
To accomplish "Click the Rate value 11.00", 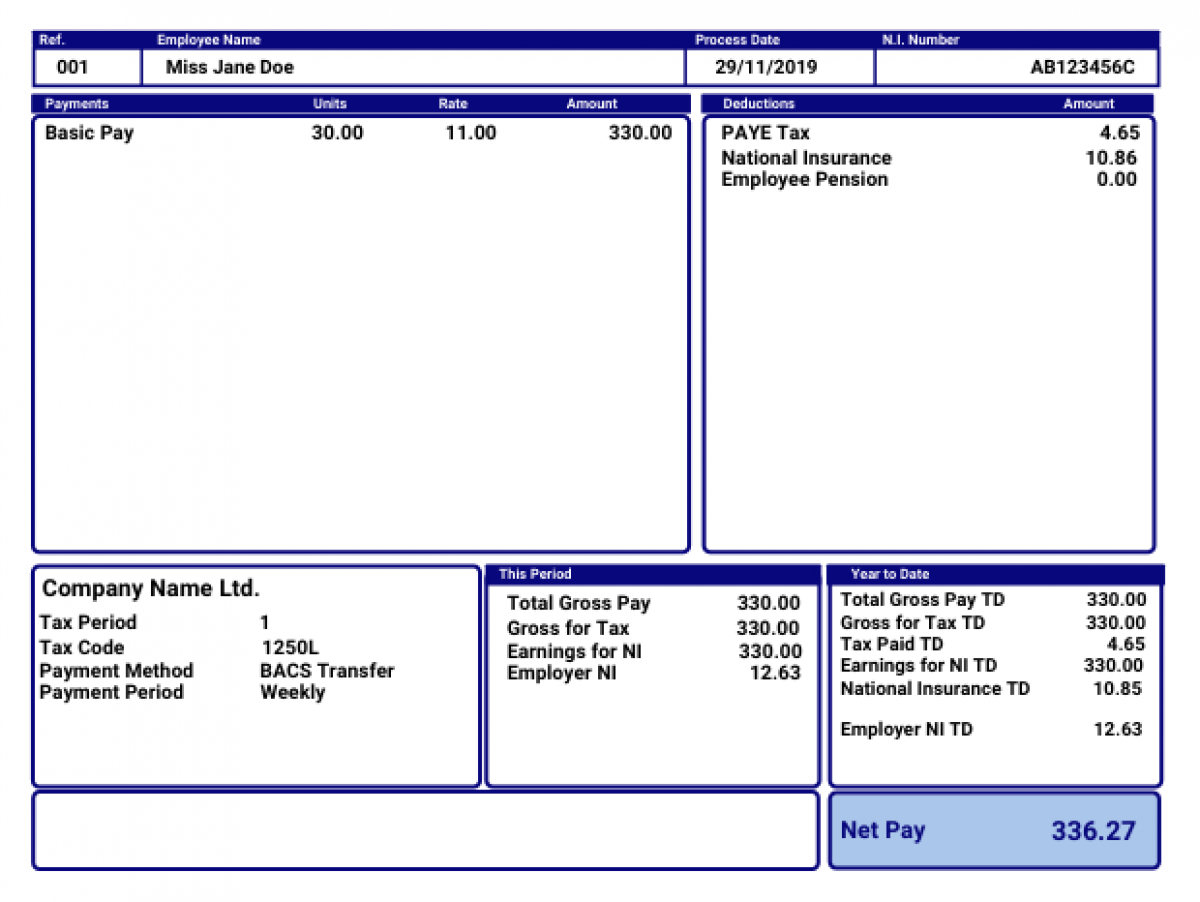I will [471, 133].
